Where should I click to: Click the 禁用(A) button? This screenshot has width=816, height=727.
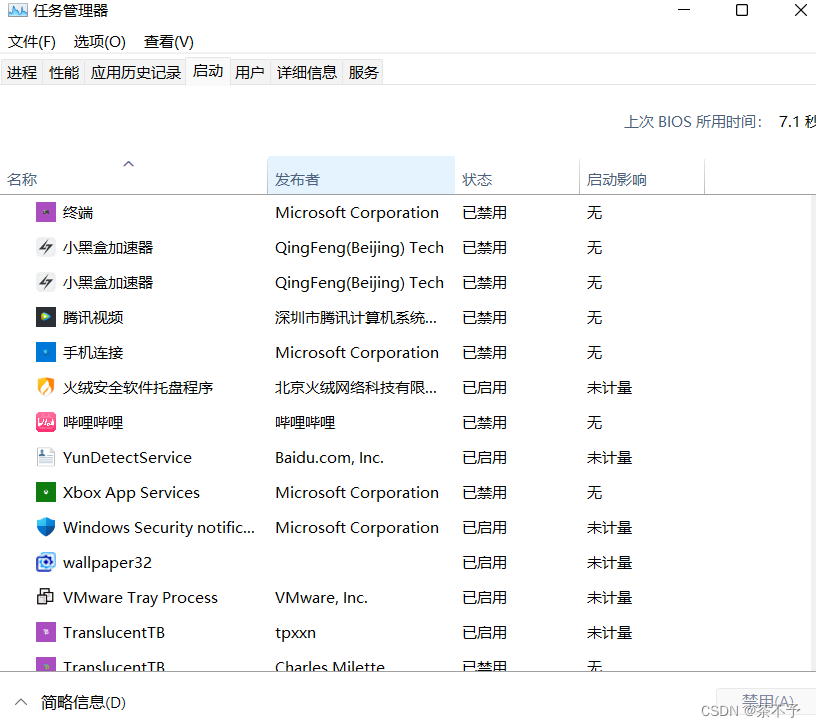pos(767,702)
